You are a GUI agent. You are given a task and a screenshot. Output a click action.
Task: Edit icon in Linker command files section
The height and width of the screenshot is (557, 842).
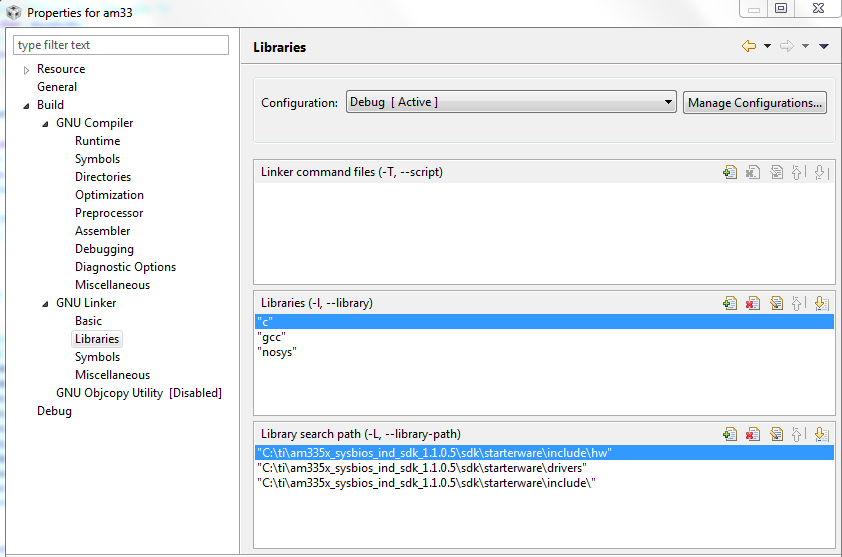[776, 172]
